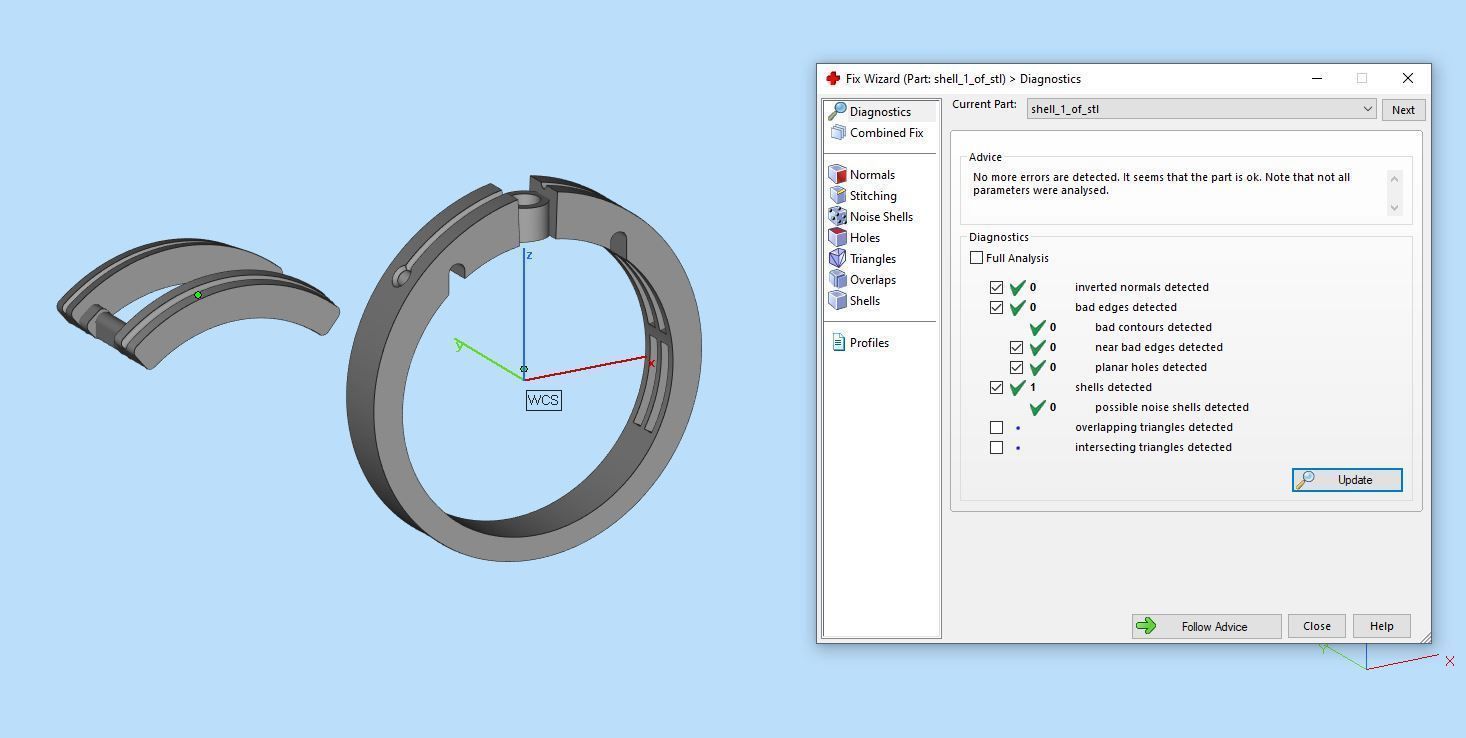Close the Fix Wizard with the title bar X
Screen dimensions: 1466x738
coord(1408,78)
